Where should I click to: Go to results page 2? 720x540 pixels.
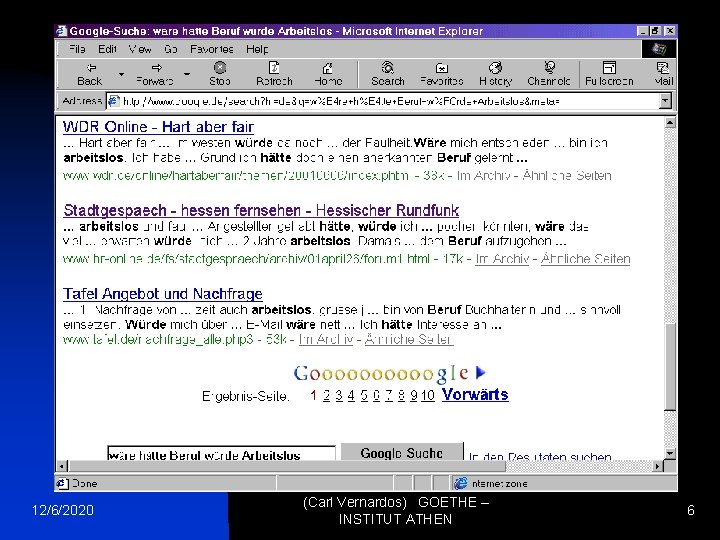(x=326, y=395)
